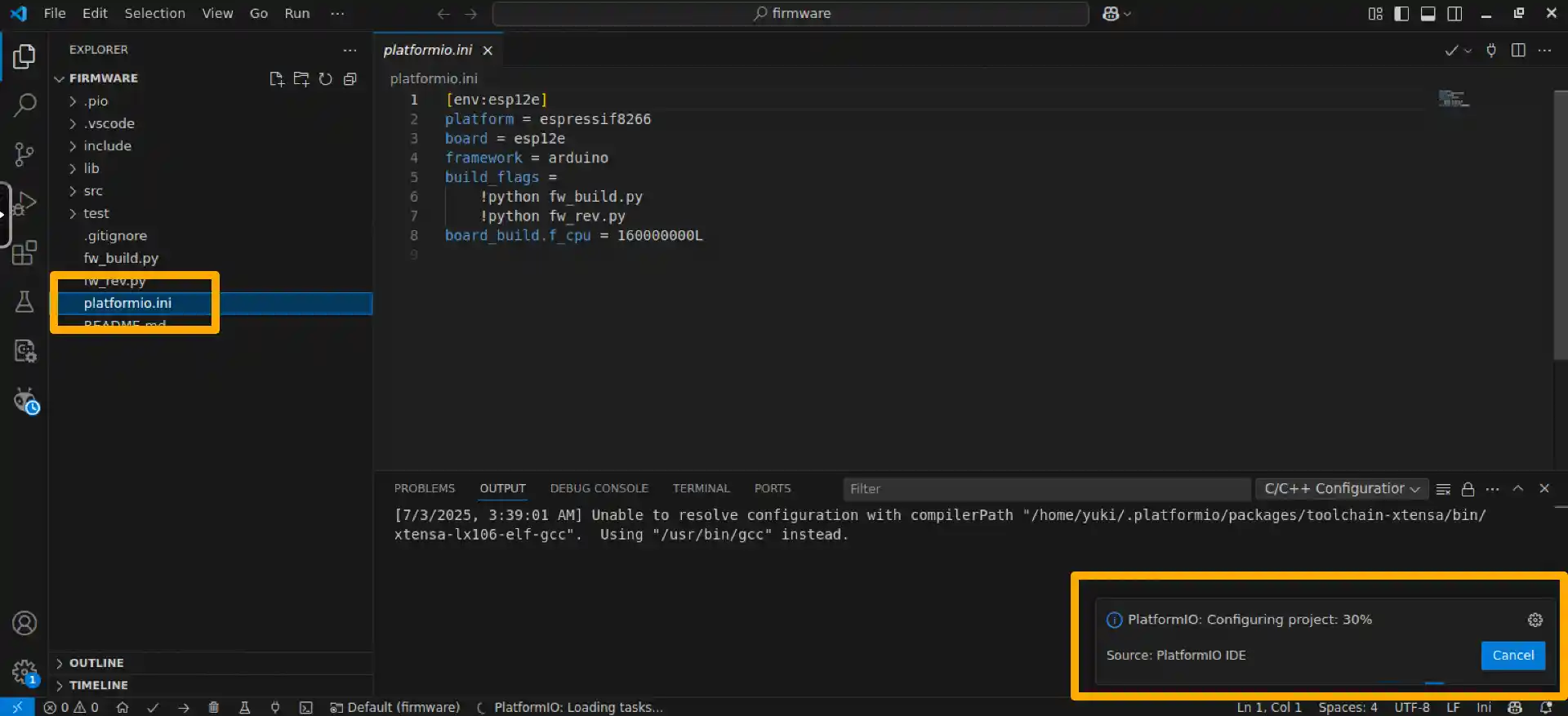Change the Ini language mode

(1484, 707)
